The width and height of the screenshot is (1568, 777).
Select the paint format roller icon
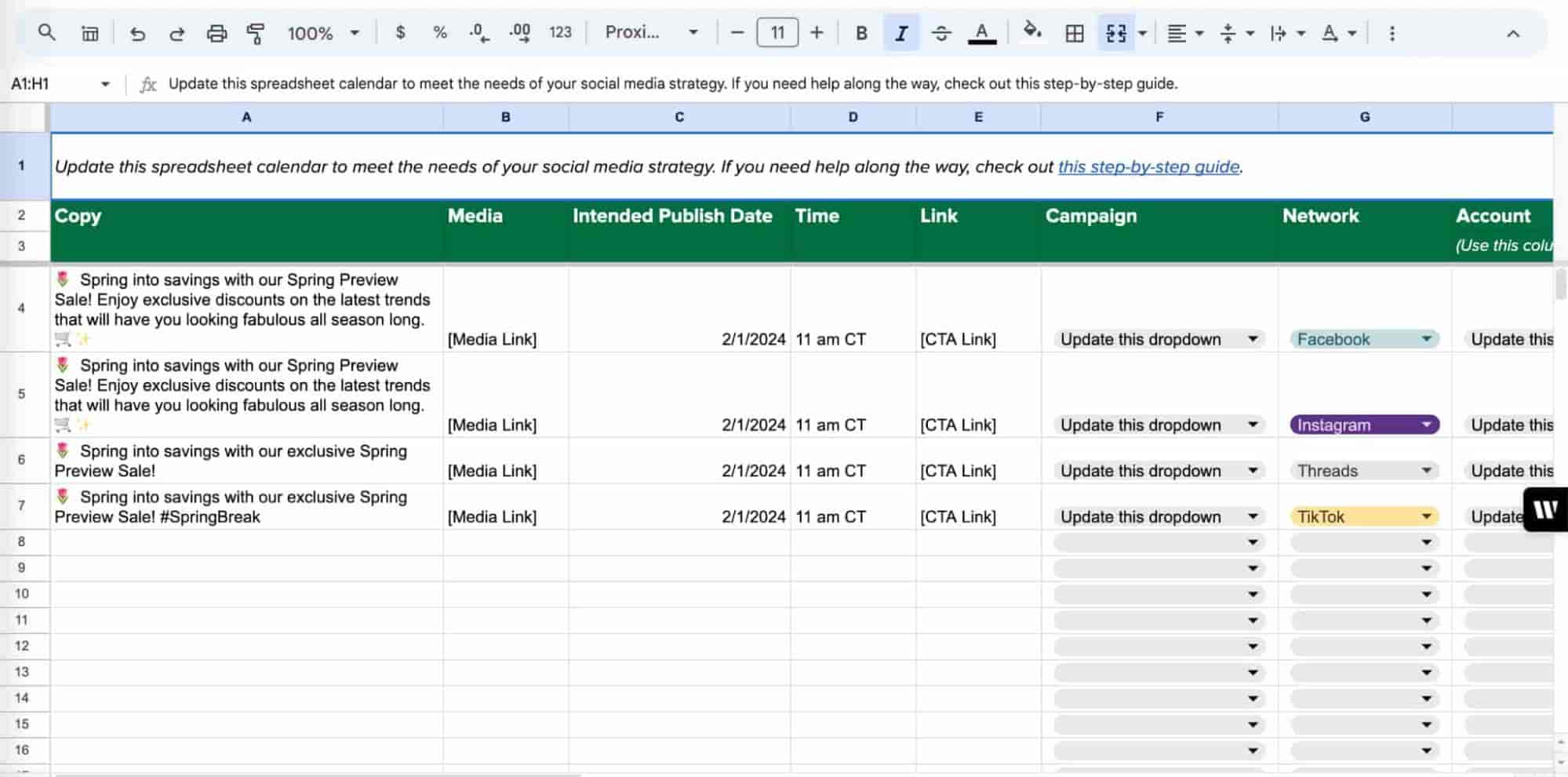256,33
